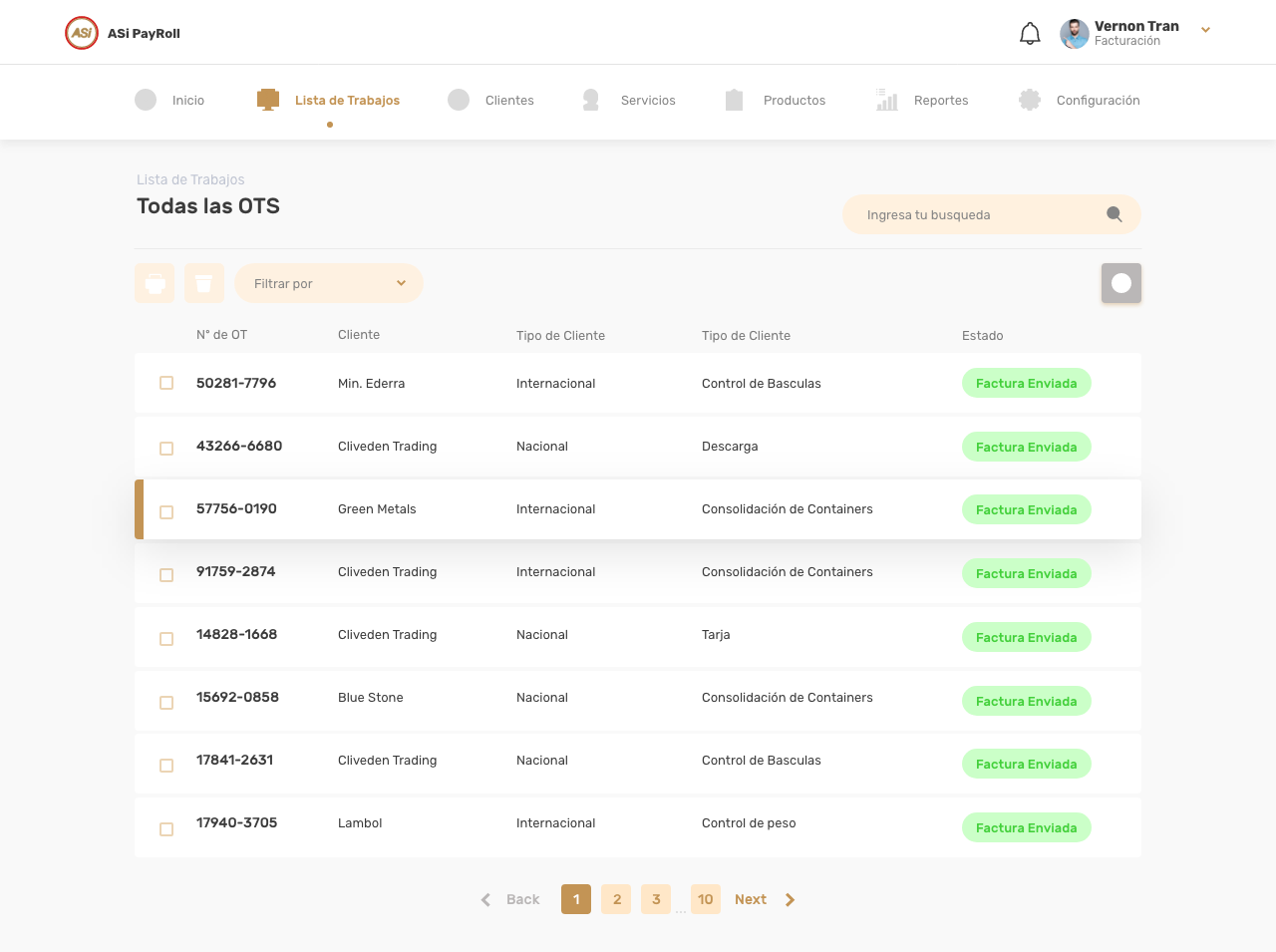Go to pagination page 3
The height and width of the screenshot is (952, 1276).
coord(656,899)
